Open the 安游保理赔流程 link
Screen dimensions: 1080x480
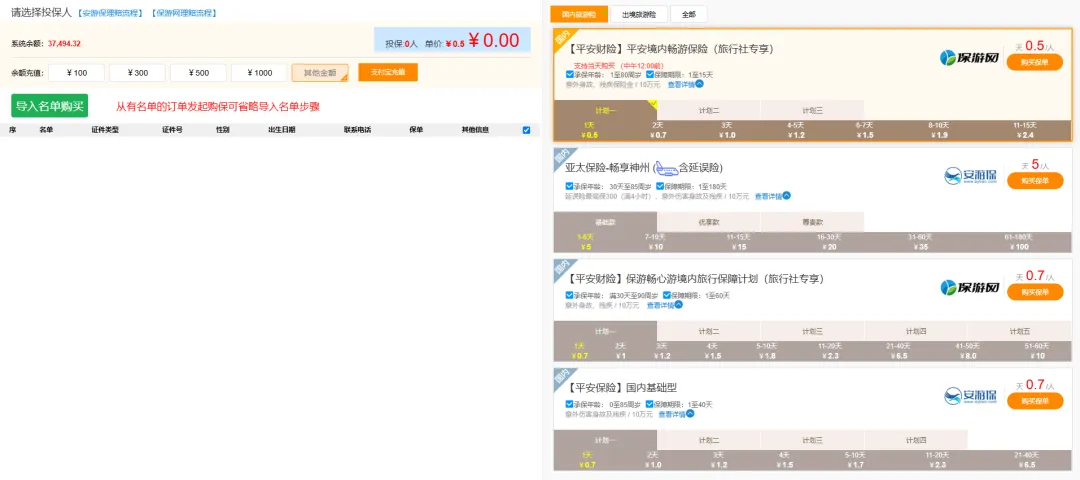point(110,13)
